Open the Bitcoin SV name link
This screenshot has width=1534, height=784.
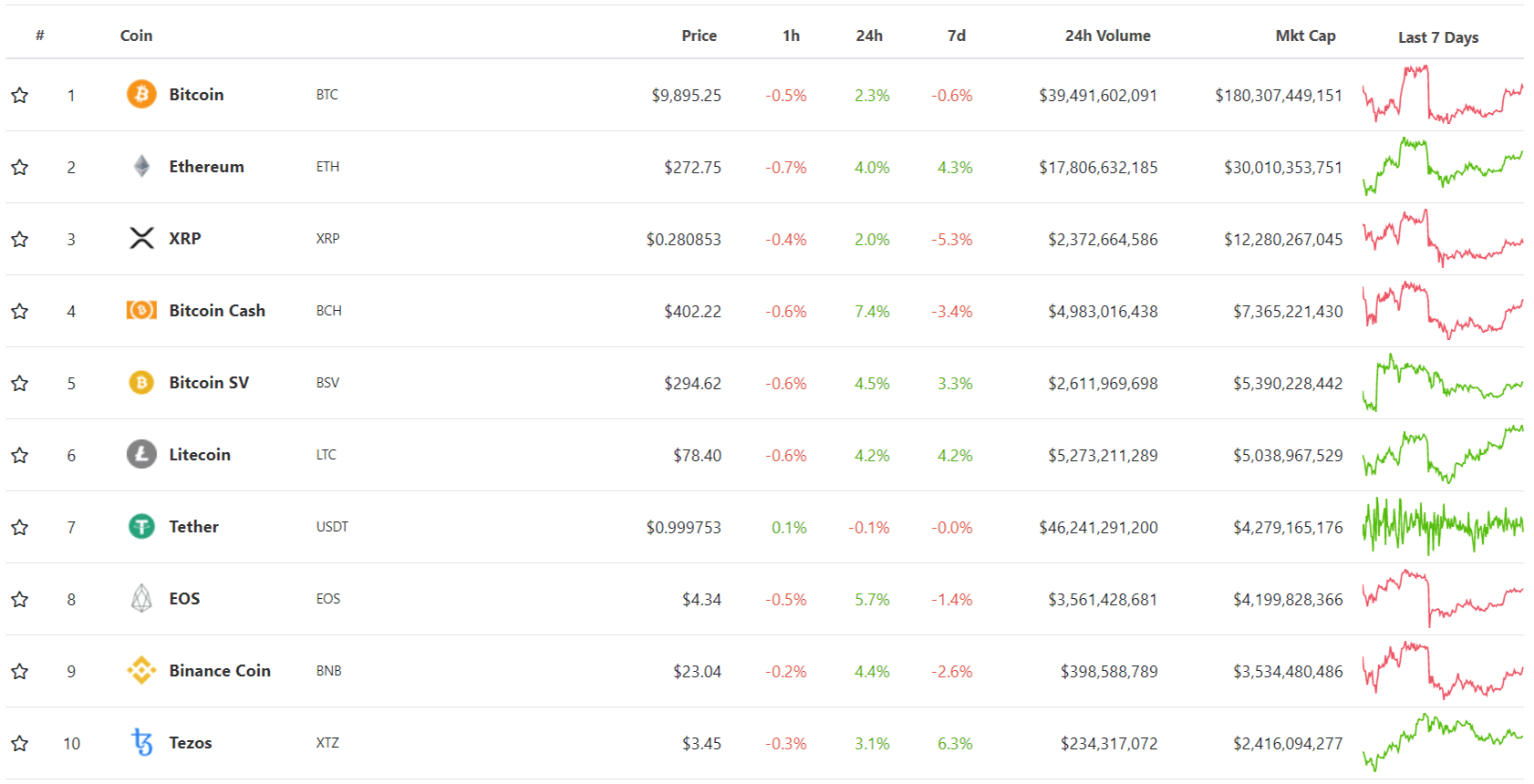pos(209,382)
